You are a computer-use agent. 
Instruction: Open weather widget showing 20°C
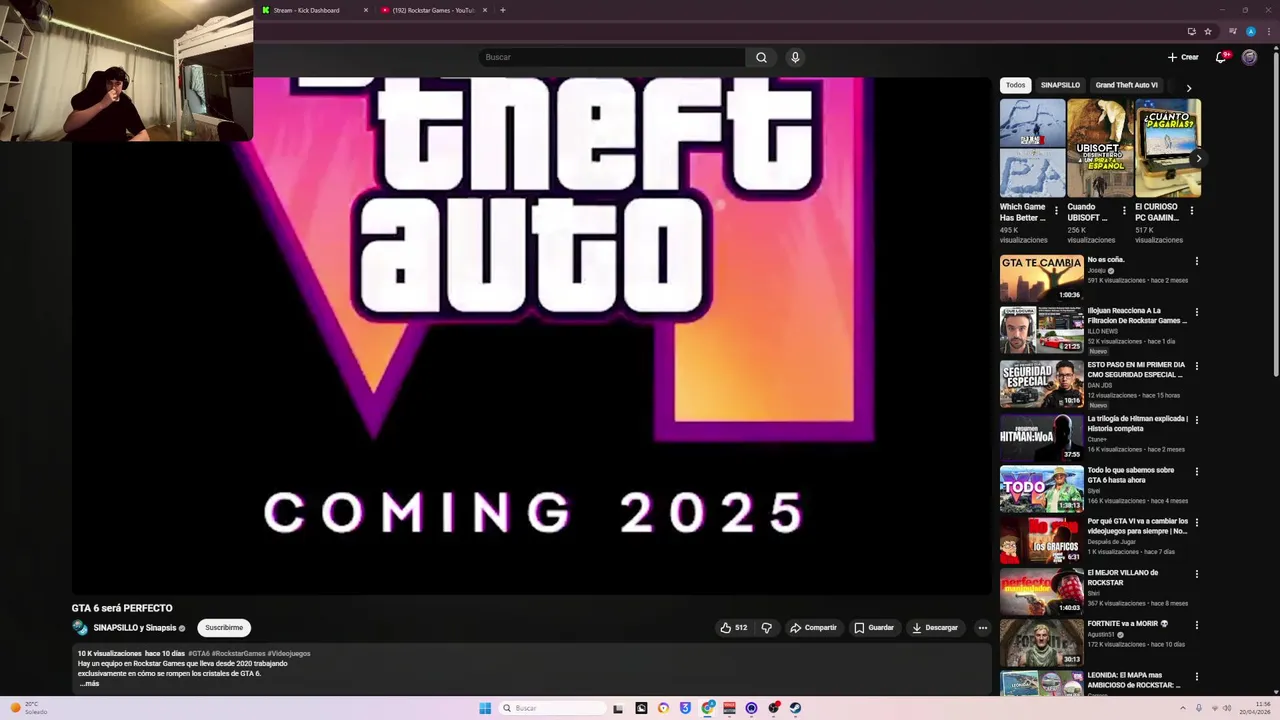point(28,708)
